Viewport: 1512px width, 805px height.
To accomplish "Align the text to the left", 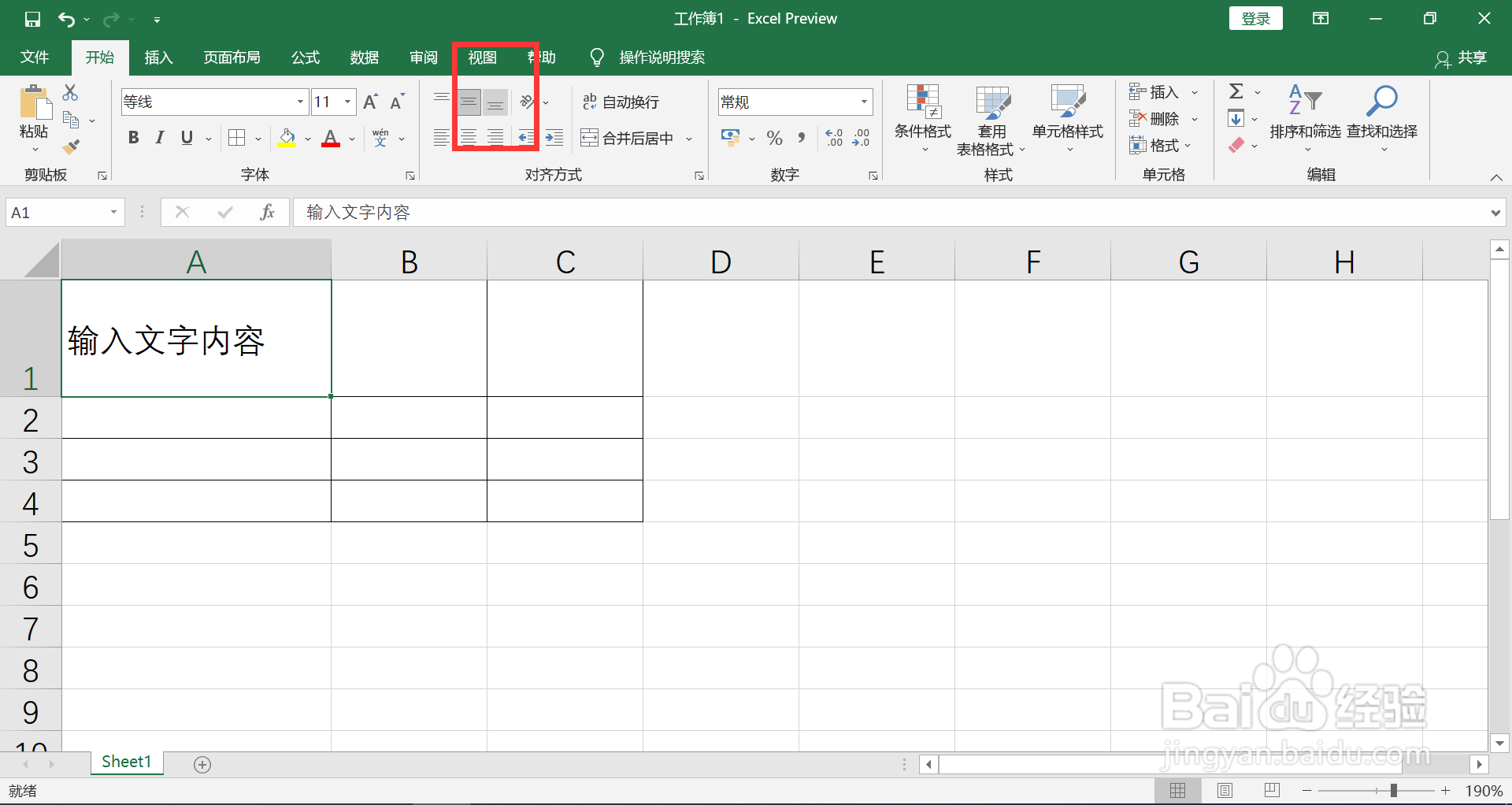I will tap(442, 138).
